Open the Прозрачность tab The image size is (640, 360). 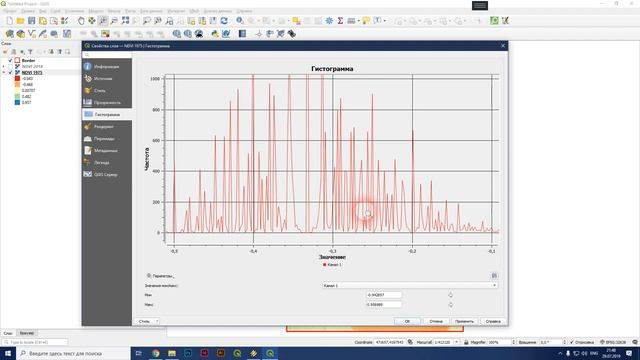(107, 102)
